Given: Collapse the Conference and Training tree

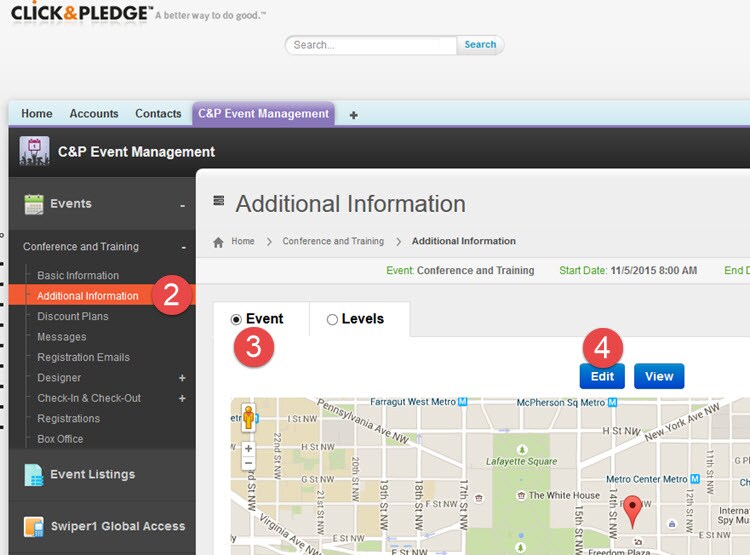Looking at the screenshot, I should [184, 247].
